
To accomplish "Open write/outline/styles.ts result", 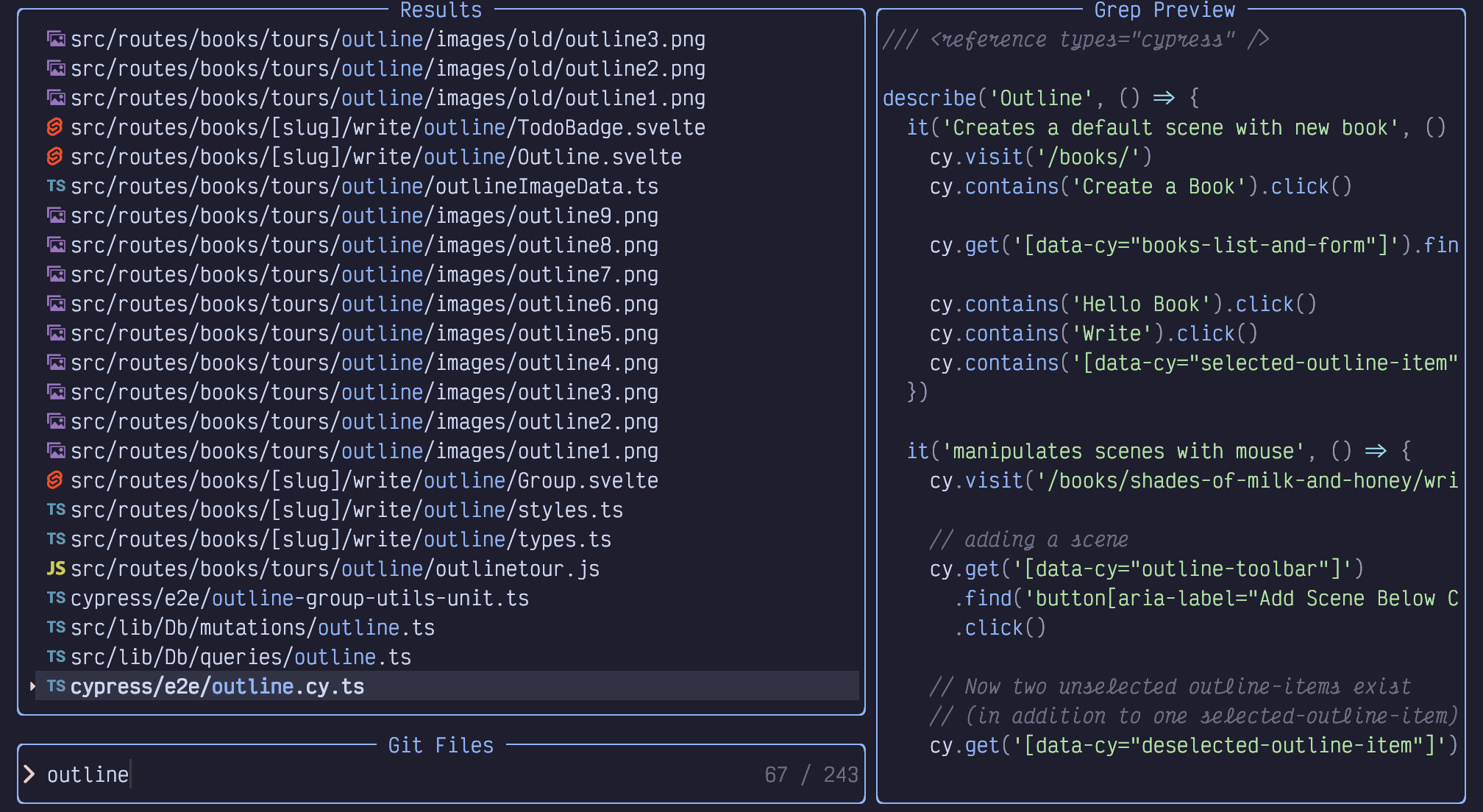I will click(x=346, y=510).
